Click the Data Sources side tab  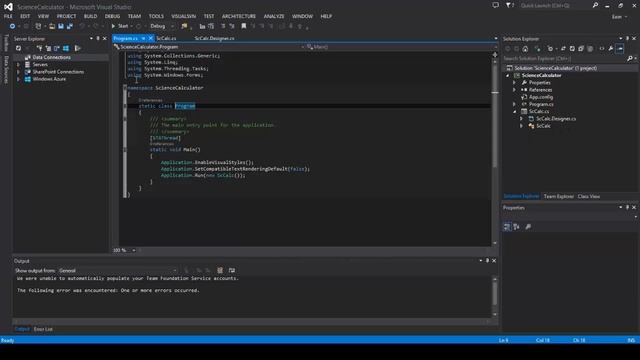6,70
